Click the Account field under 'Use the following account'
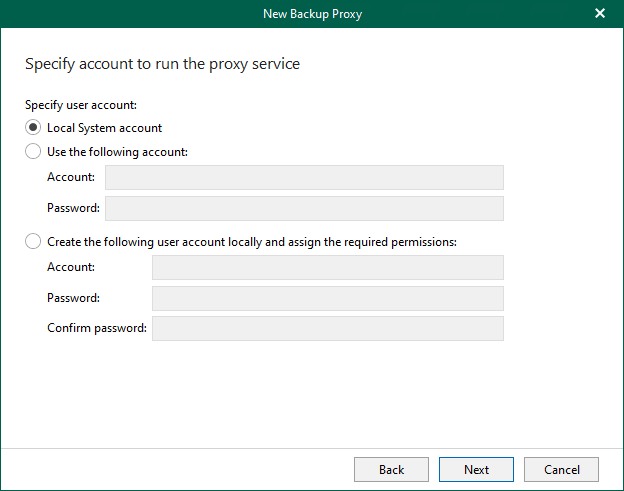624x491 pixels. coord(304,177)
